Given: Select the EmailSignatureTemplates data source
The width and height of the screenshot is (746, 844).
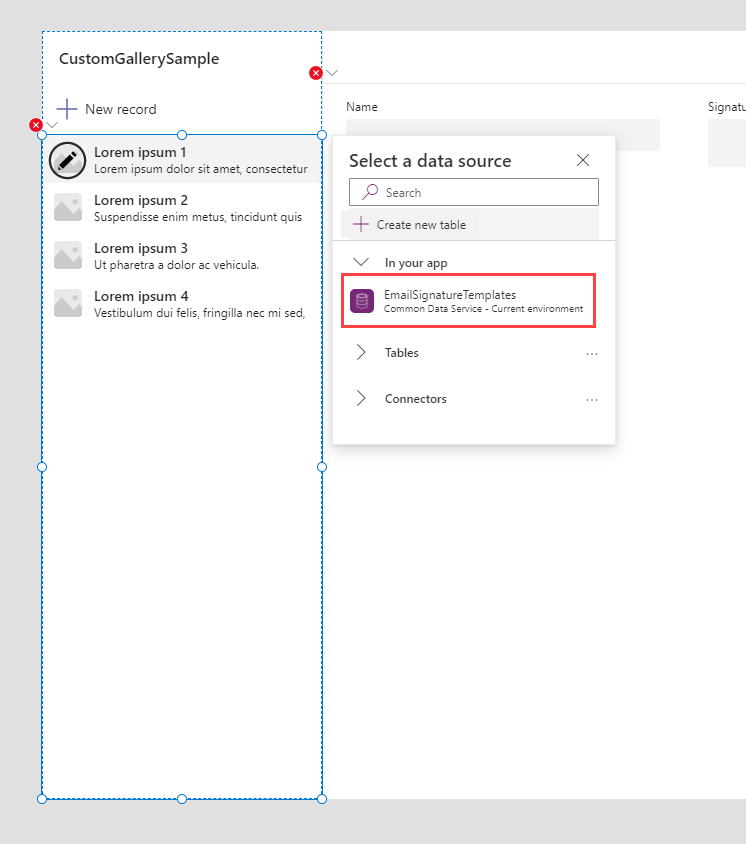Looking at the screenshot, I should point(470,301).
